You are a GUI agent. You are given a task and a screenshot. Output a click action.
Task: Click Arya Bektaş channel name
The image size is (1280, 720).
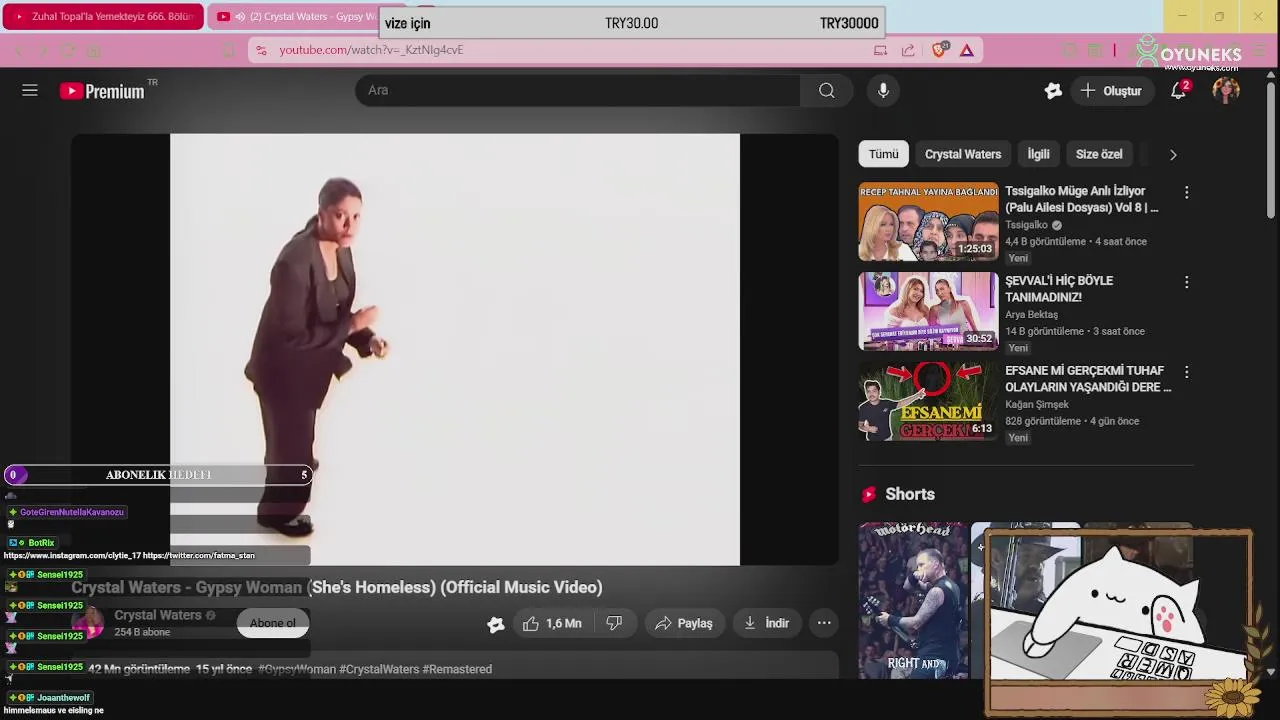coord(1031,315)
